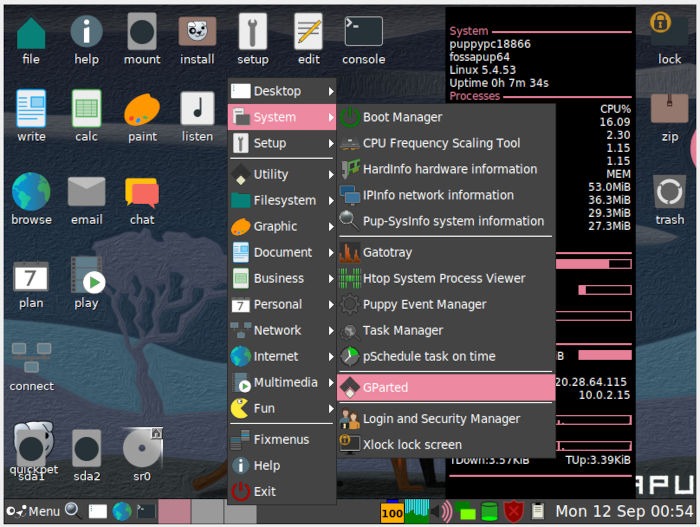Click the sr0 optical drive icon
Viewport: 700px width, 527px height.
142,448
